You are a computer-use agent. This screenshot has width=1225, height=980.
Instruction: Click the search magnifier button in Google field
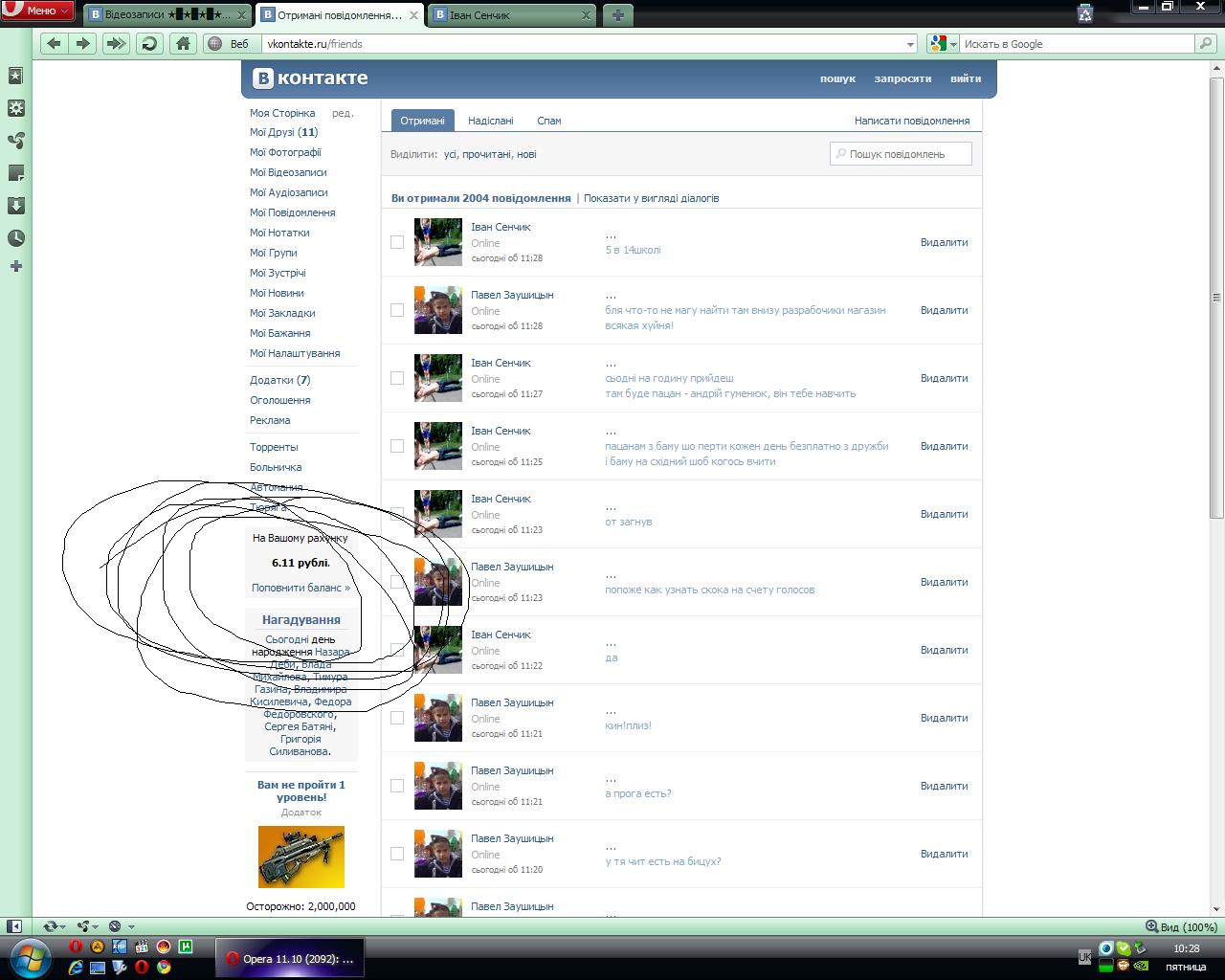[1206, 43]
